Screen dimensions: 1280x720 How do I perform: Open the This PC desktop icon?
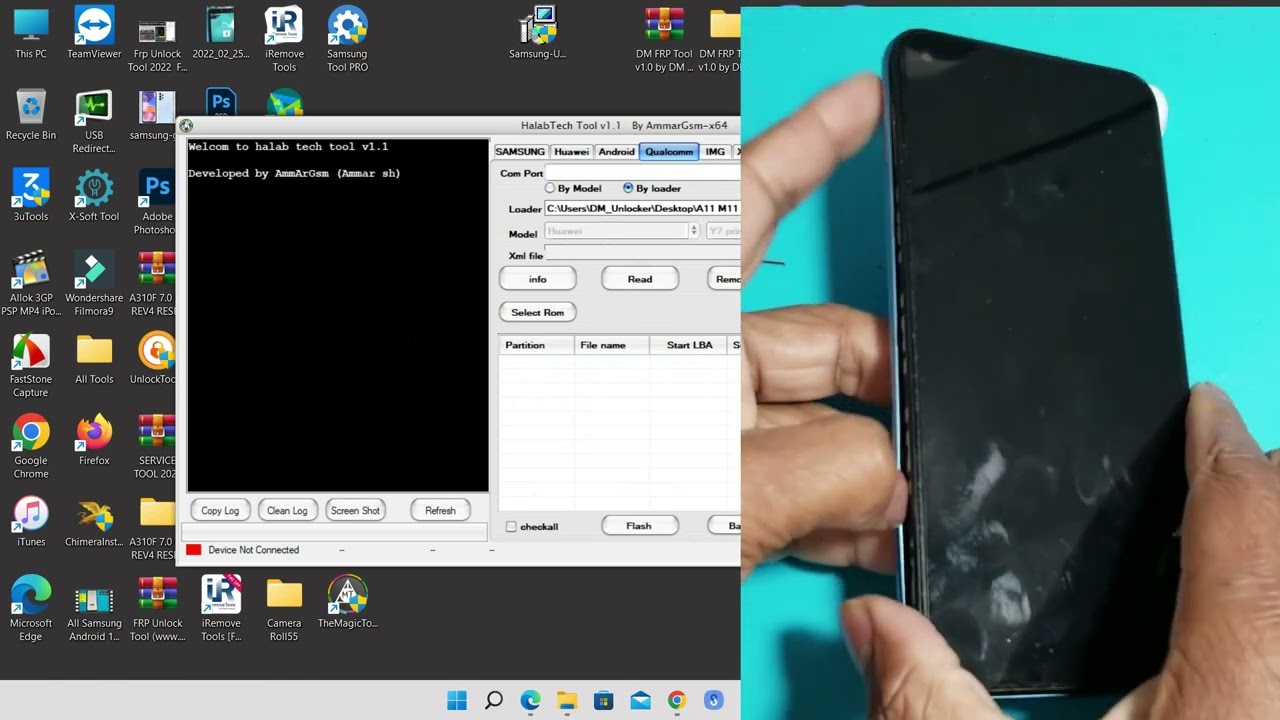click(x=31, y=34)
